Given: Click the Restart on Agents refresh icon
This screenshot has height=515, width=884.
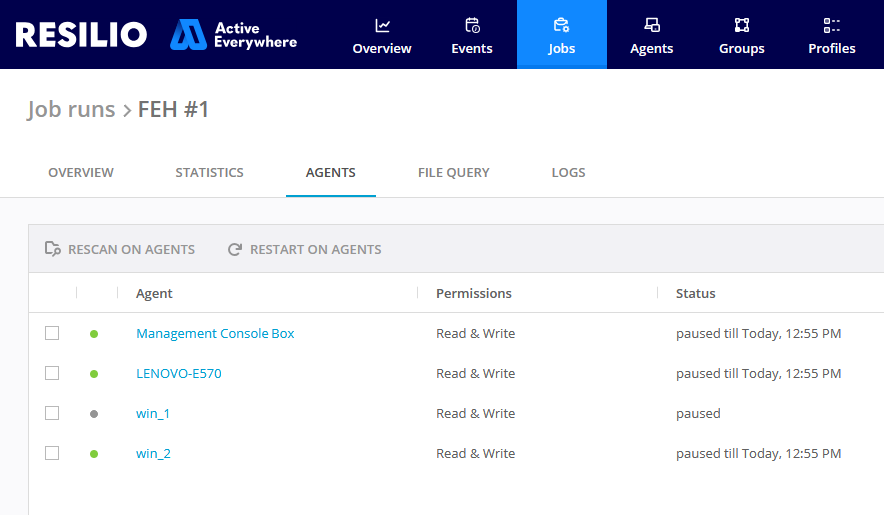Looking at the screenshot, I should coord(235,249).
